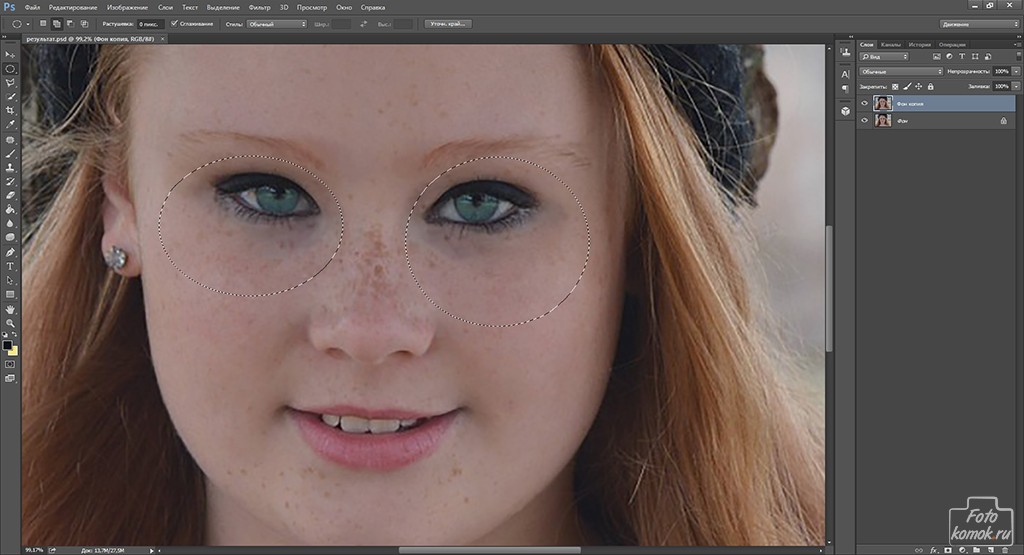This screenshot has width=1024, height=555.
Task: Toggle visibility of the Фон layer
Action: click(865, 120)
